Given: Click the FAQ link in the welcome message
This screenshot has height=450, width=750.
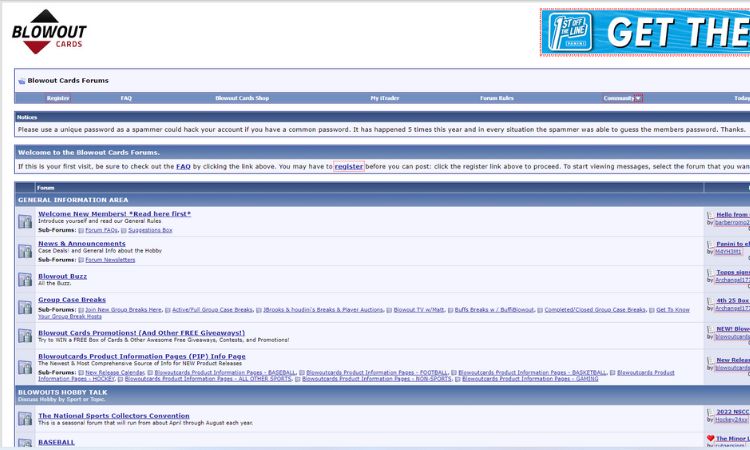Looking at the screenshot, I should tap(183, 166).
